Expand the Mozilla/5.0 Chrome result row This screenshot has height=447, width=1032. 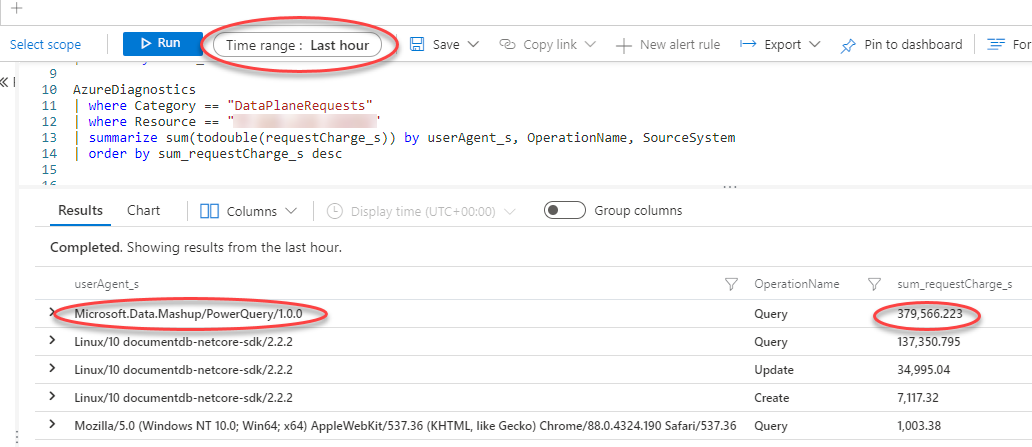pos(52,424)
